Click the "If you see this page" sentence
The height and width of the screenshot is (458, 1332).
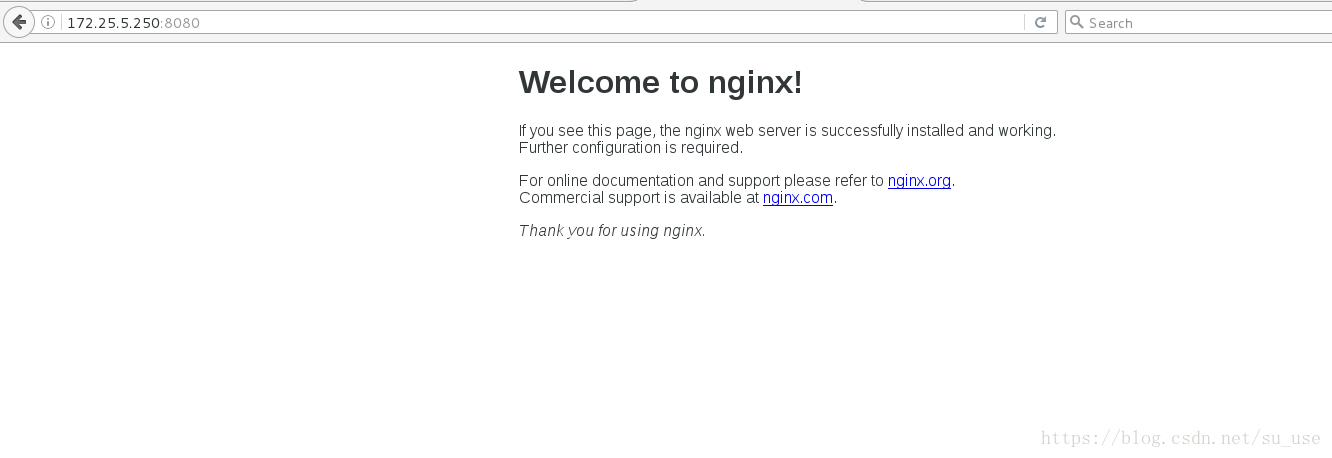[x=787, y=130]
